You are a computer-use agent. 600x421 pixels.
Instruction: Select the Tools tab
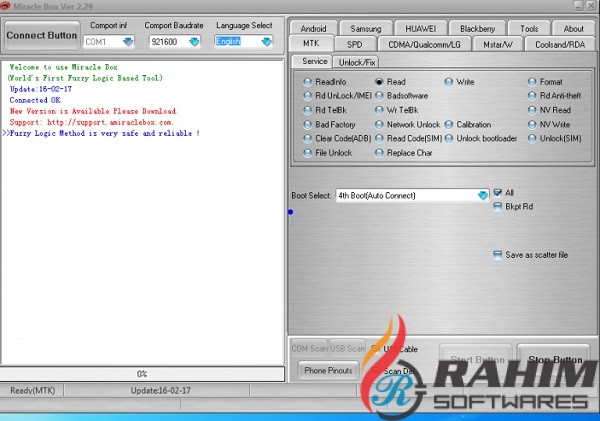529,29
